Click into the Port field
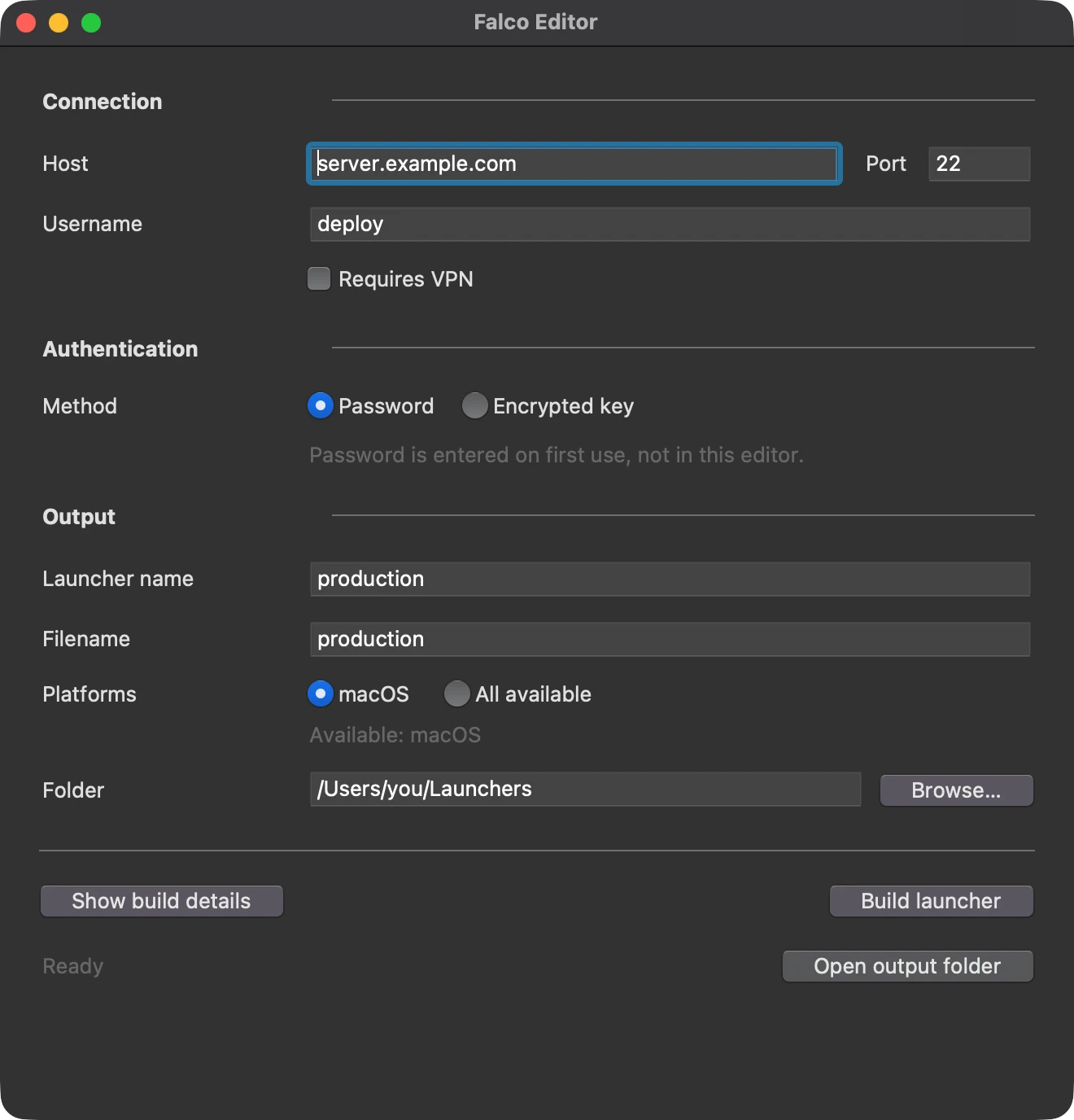This screenshot has width=1074, height=1120. point(980,164)
